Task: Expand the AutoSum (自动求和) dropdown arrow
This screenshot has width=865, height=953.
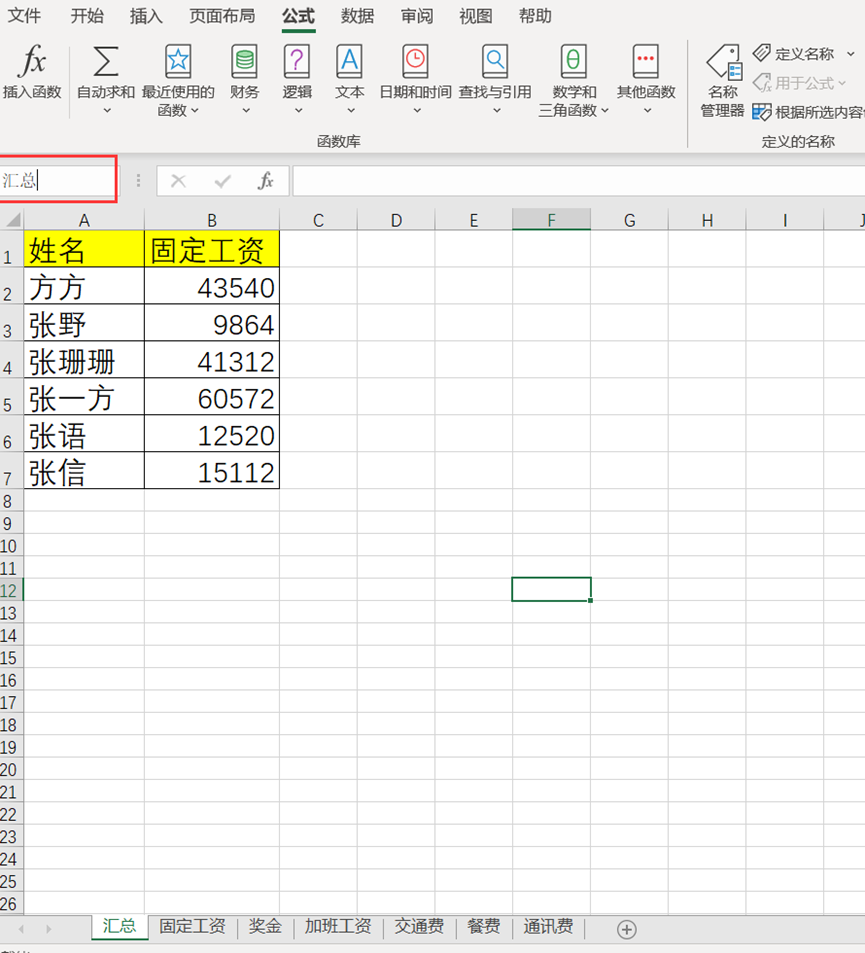Action: tap(107, 111)
